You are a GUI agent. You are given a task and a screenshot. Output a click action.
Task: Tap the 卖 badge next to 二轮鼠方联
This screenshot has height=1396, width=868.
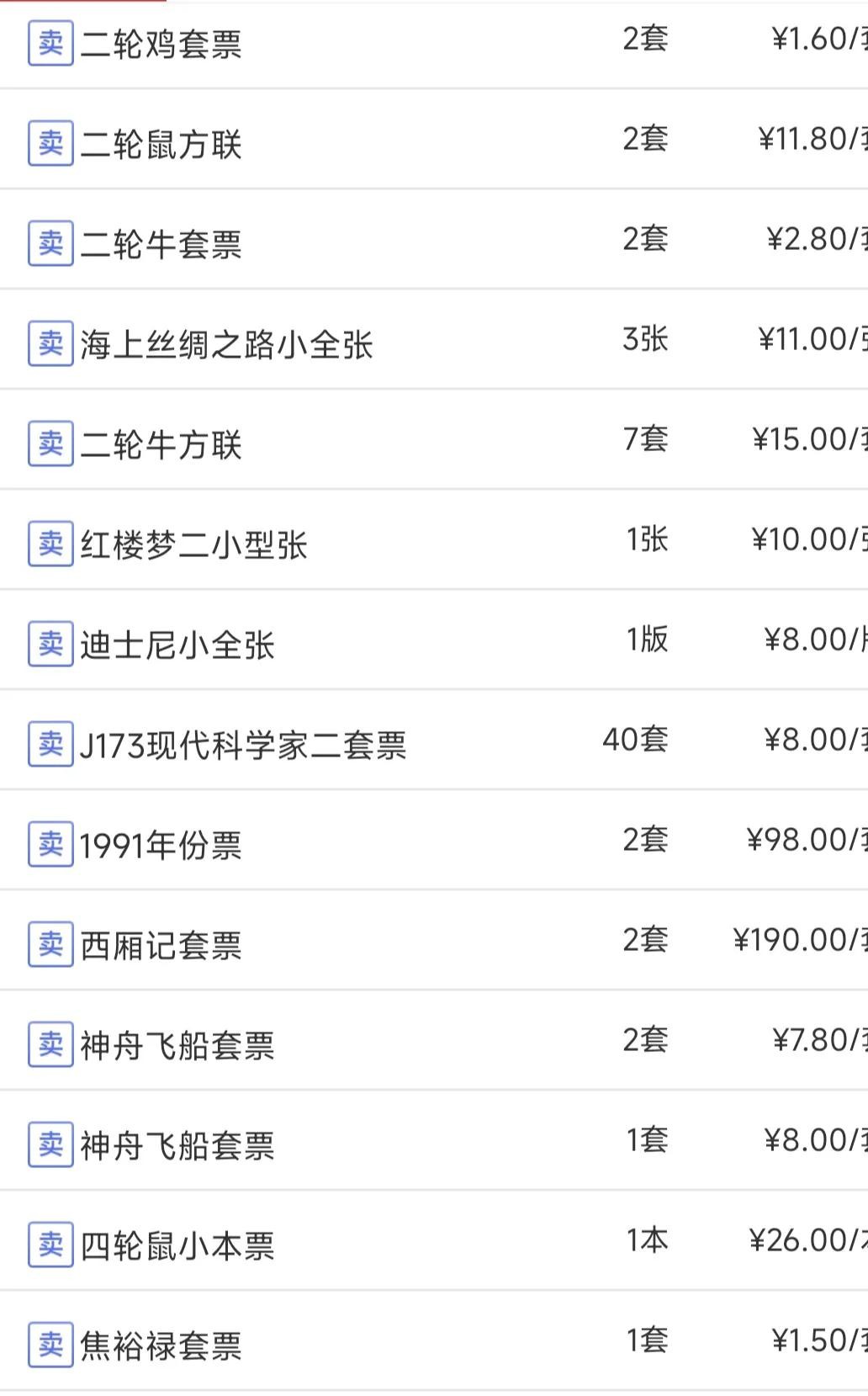[x=50, y=143]
